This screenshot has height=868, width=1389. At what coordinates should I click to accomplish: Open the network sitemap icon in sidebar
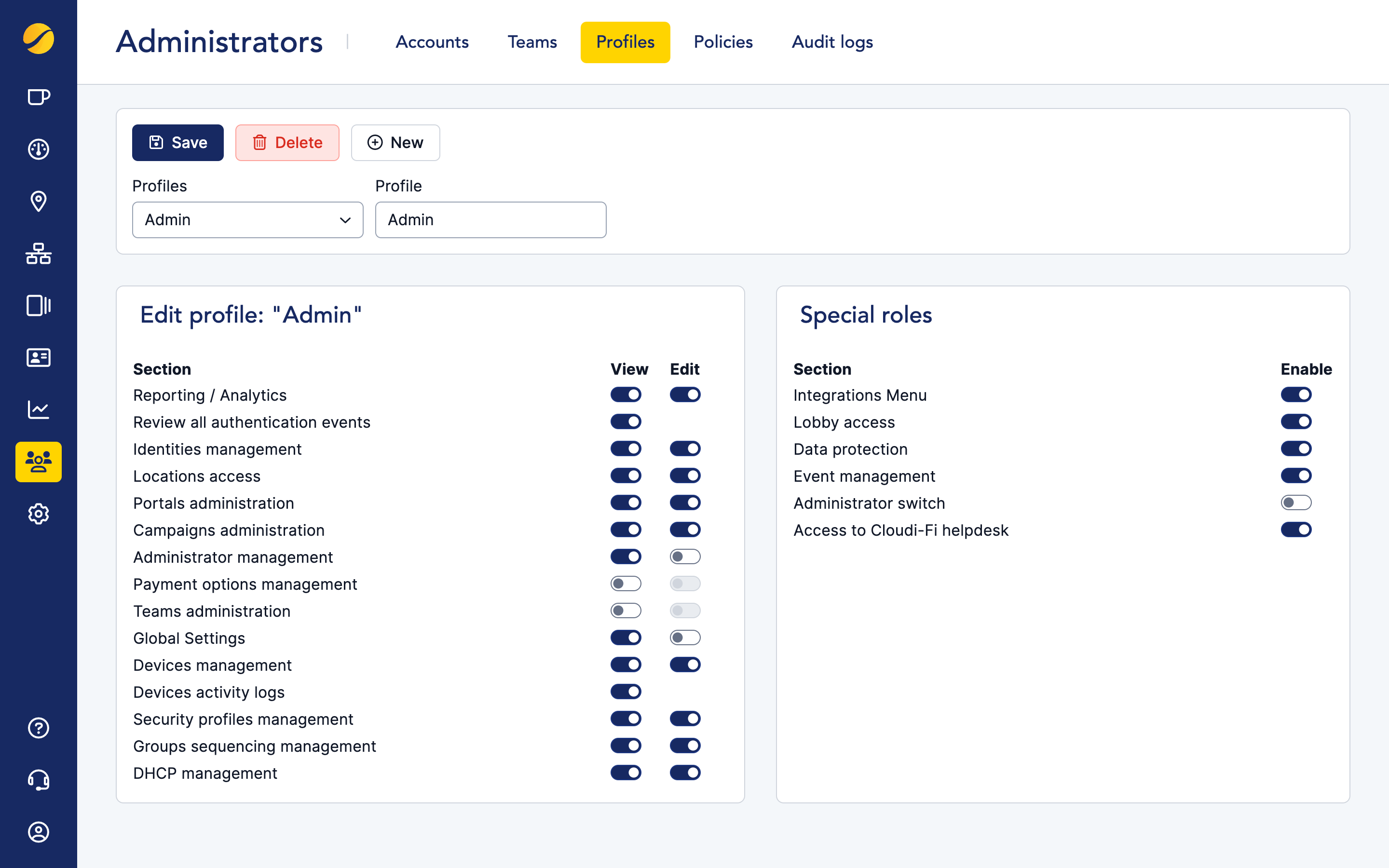click(38, 254)
